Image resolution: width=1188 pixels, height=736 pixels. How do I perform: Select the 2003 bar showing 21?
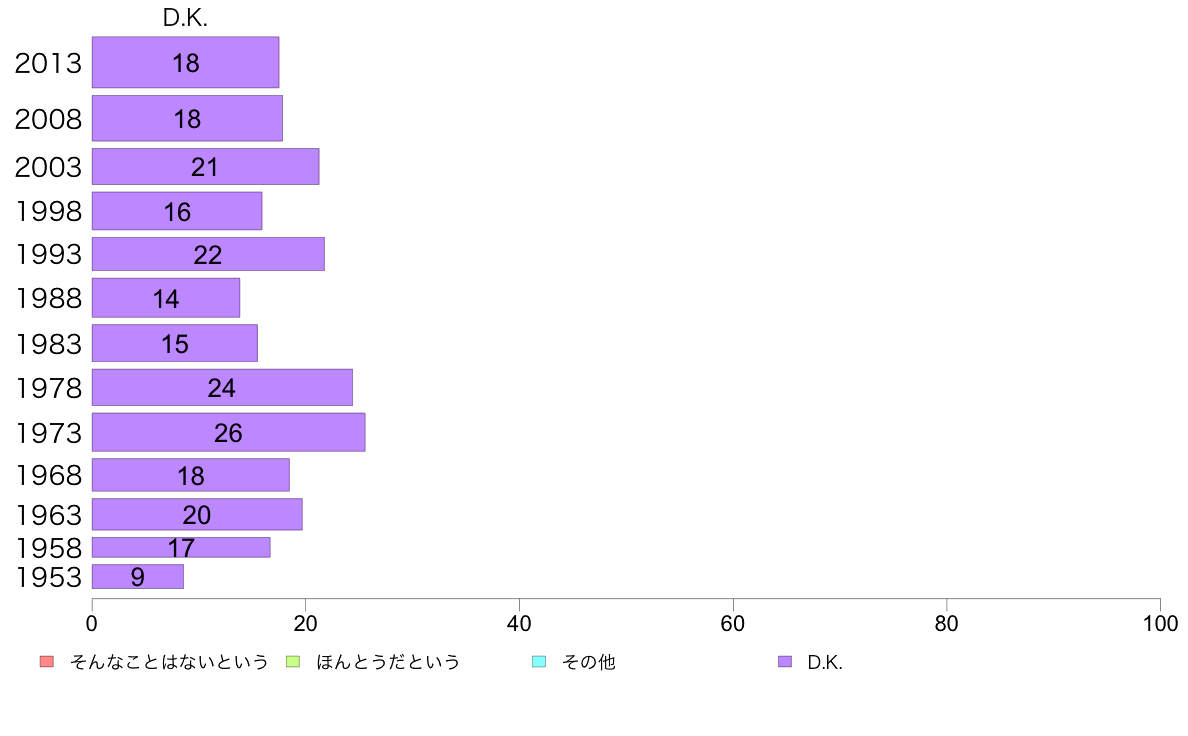click(x=205, y=166)
